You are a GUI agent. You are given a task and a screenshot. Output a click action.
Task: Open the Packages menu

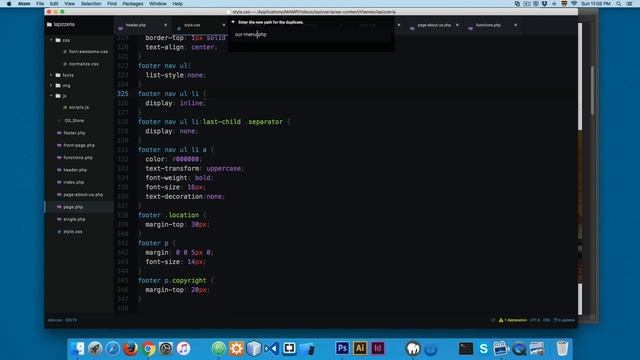[x=133, y=4]
